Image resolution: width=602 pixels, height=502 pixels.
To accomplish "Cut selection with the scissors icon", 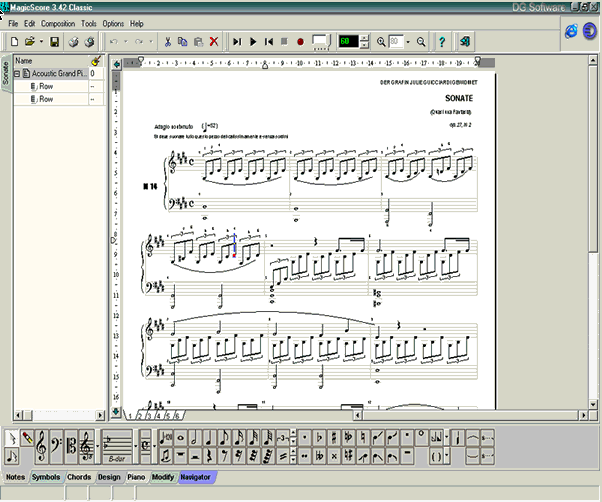I will click(167, 41).
